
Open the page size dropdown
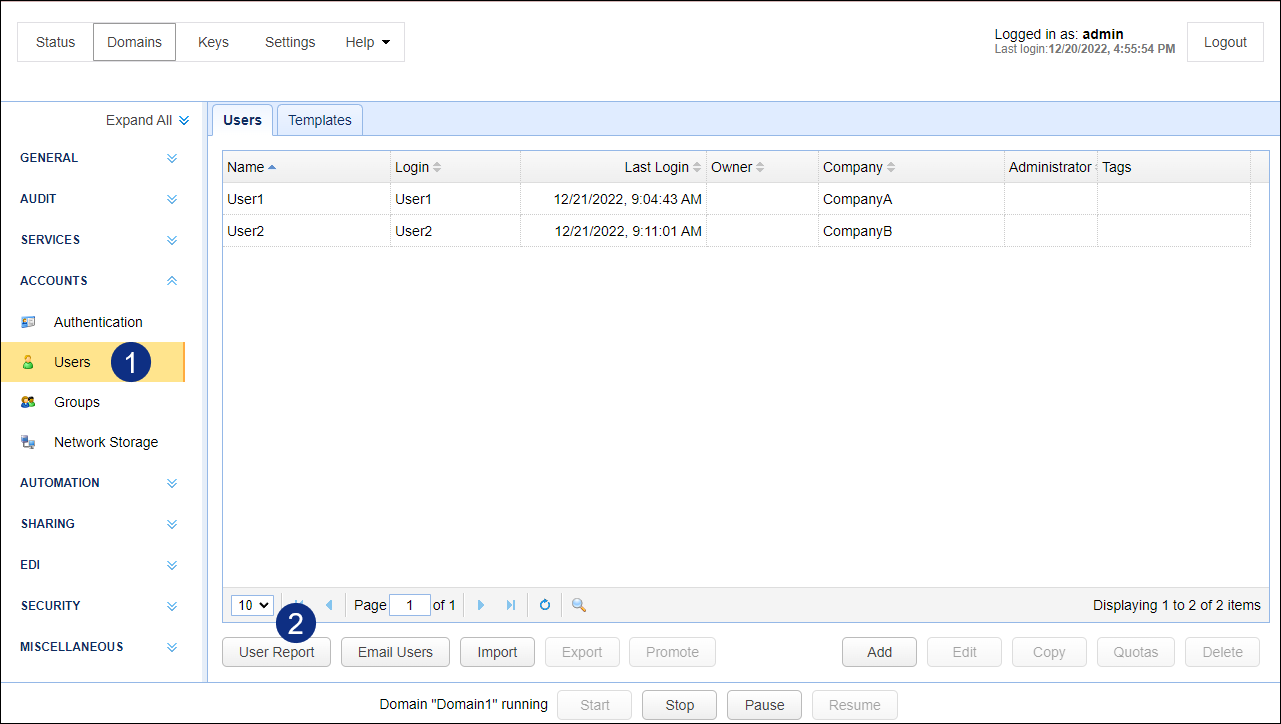[252, 605]
